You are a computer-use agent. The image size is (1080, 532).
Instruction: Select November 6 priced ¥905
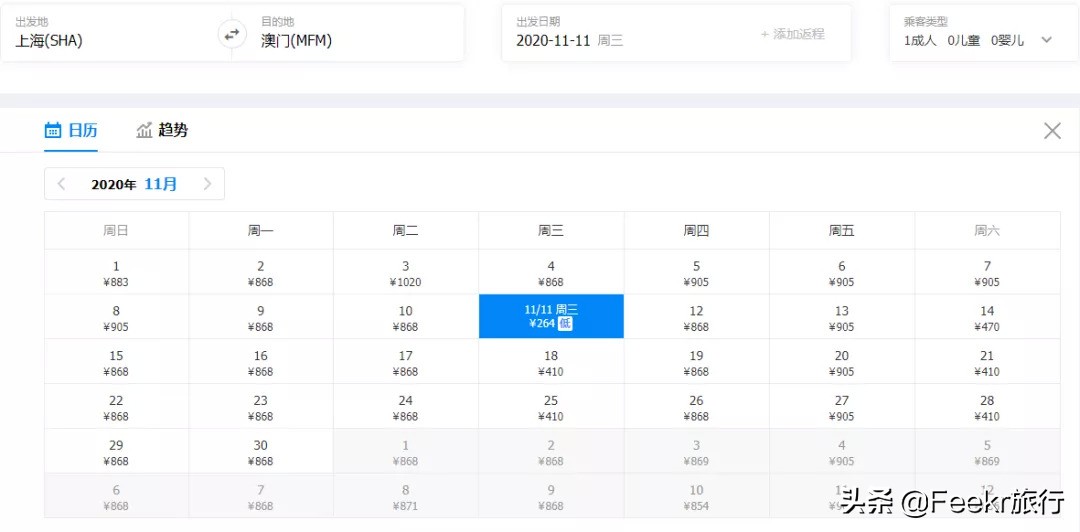point(842,272)
